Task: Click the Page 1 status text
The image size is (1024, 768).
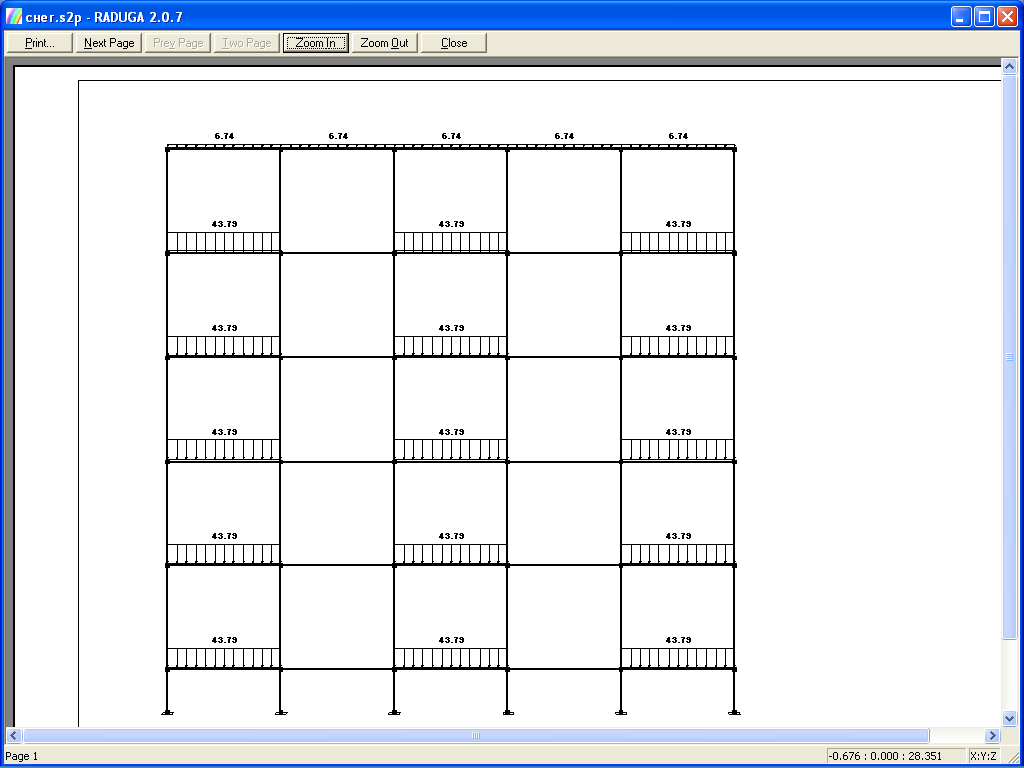Action: pyautogui.click(x=22, y=756)
